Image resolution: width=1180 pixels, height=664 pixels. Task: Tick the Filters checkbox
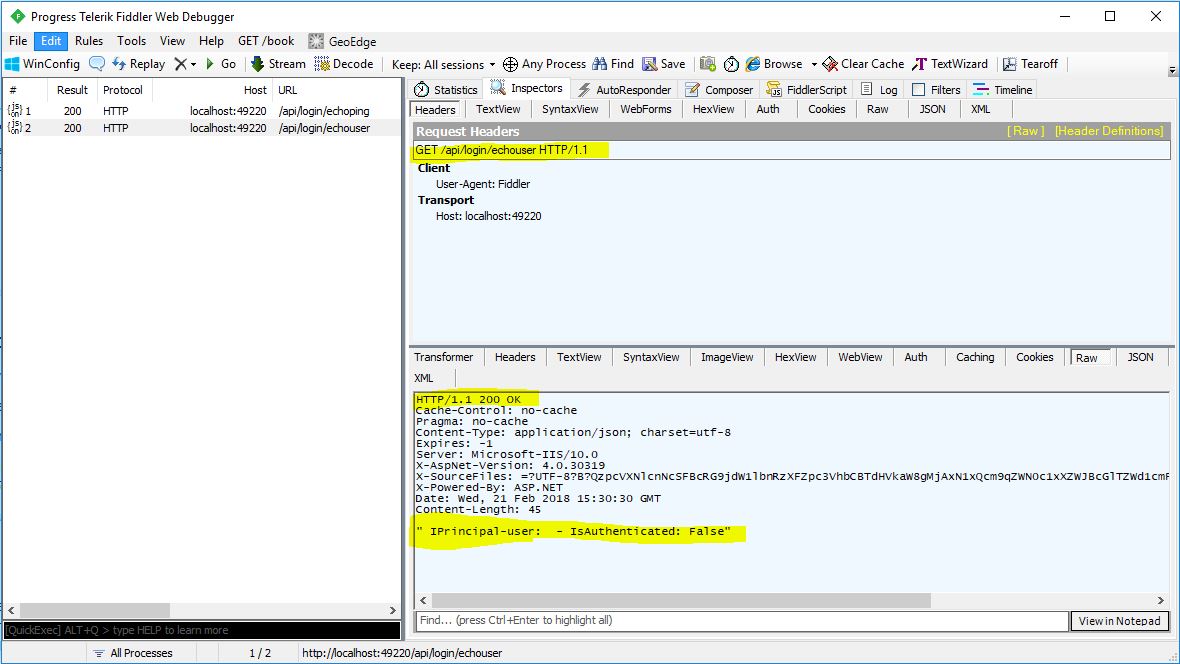click(x=918, y=90)
